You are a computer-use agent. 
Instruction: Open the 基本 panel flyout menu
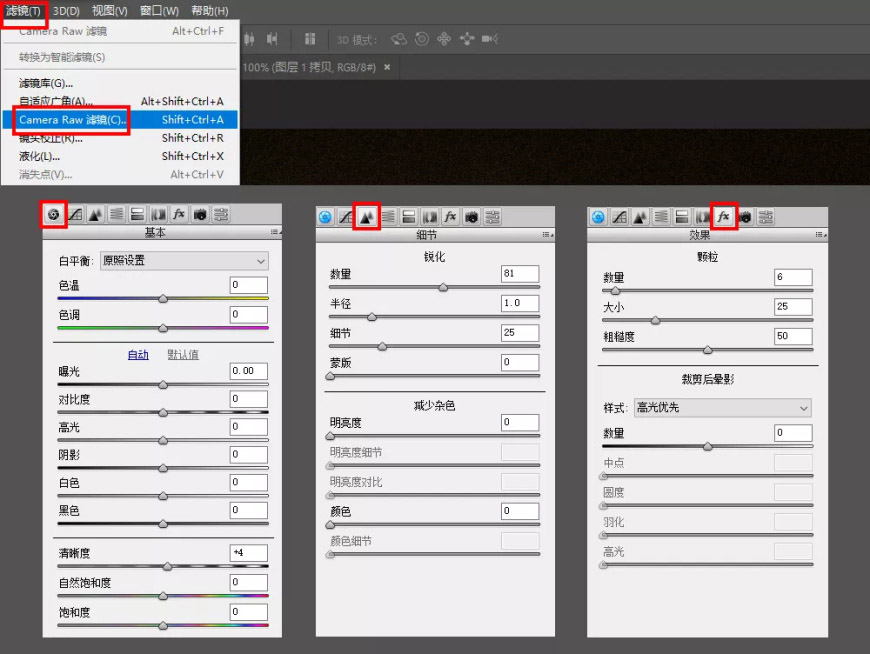[x=276, y=232]
